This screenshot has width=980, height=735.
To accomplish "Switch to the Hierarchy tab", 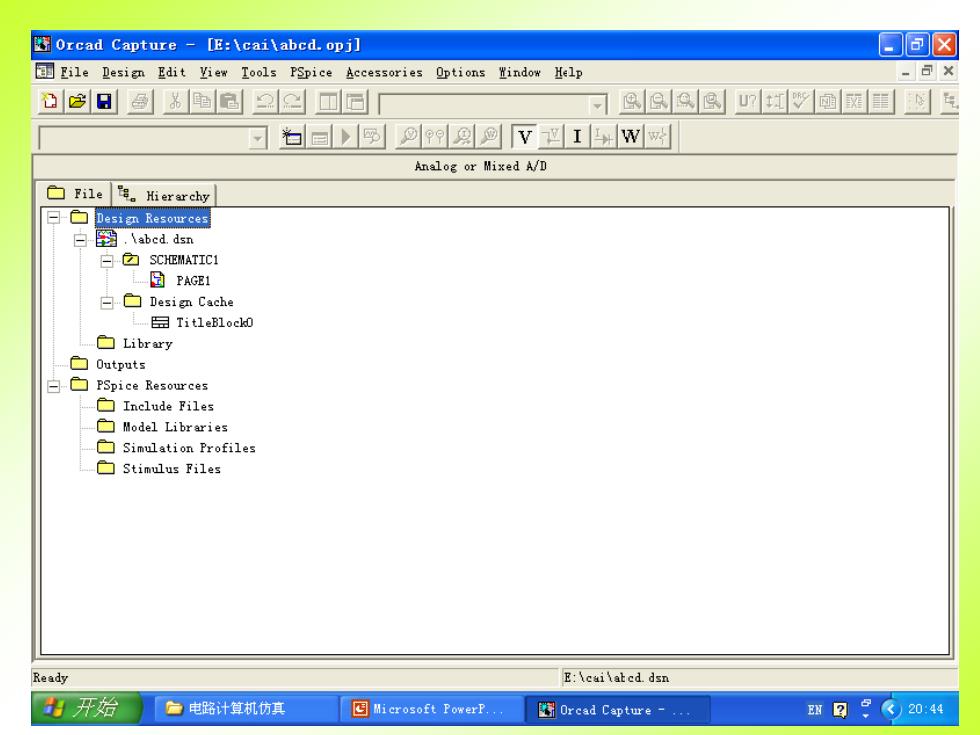I will tap(164, 195).
